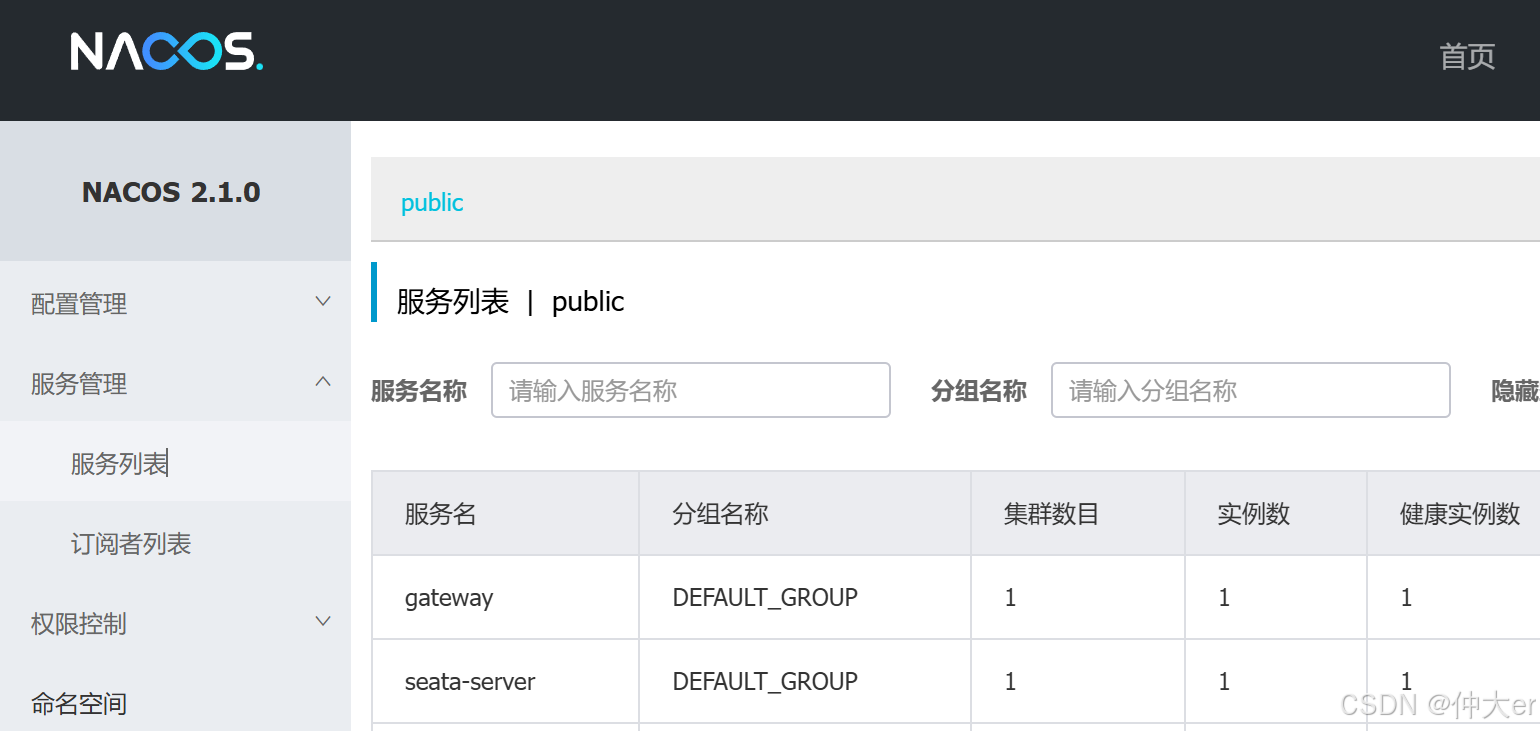Open the 首页 link in the top navigation
Screen dimensions: 1540x731
coord(1467,56)
